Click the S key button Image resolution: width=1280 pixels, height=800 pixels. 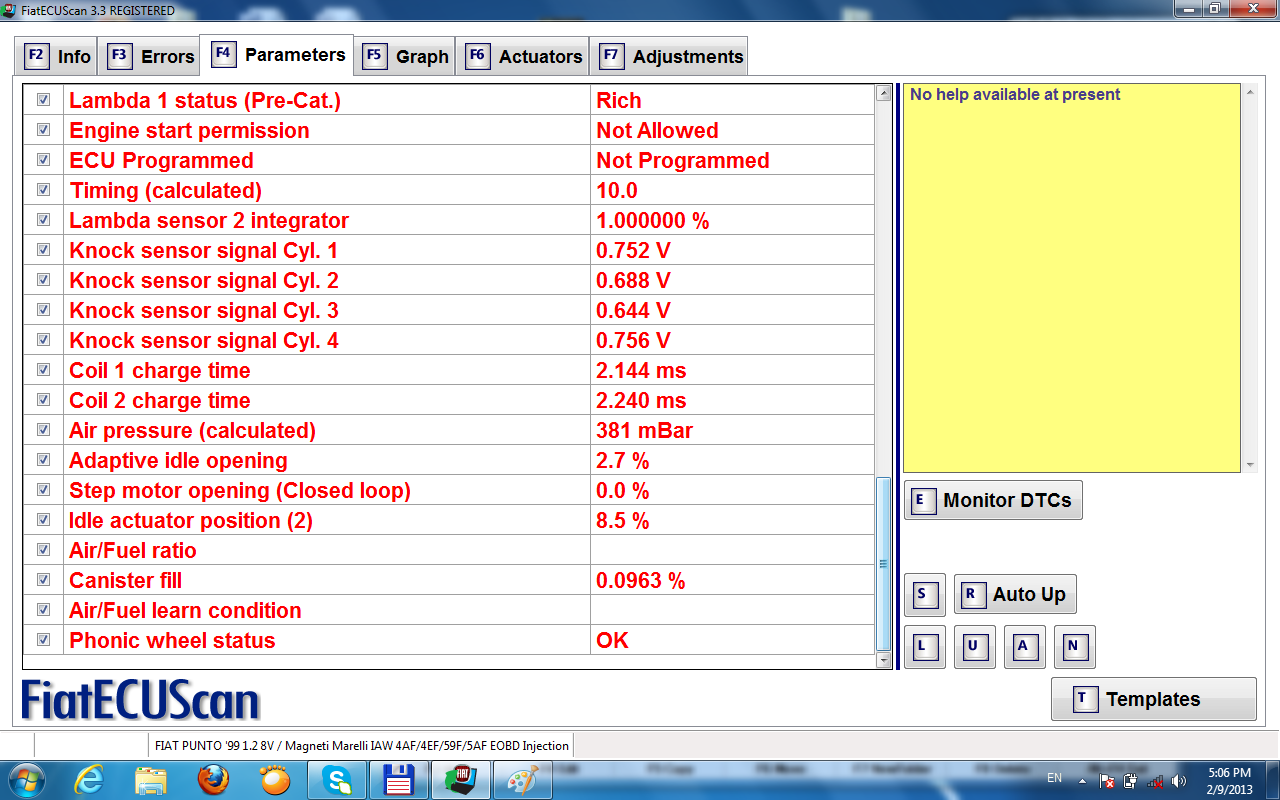pyautogui.click(x=924, y=595)
